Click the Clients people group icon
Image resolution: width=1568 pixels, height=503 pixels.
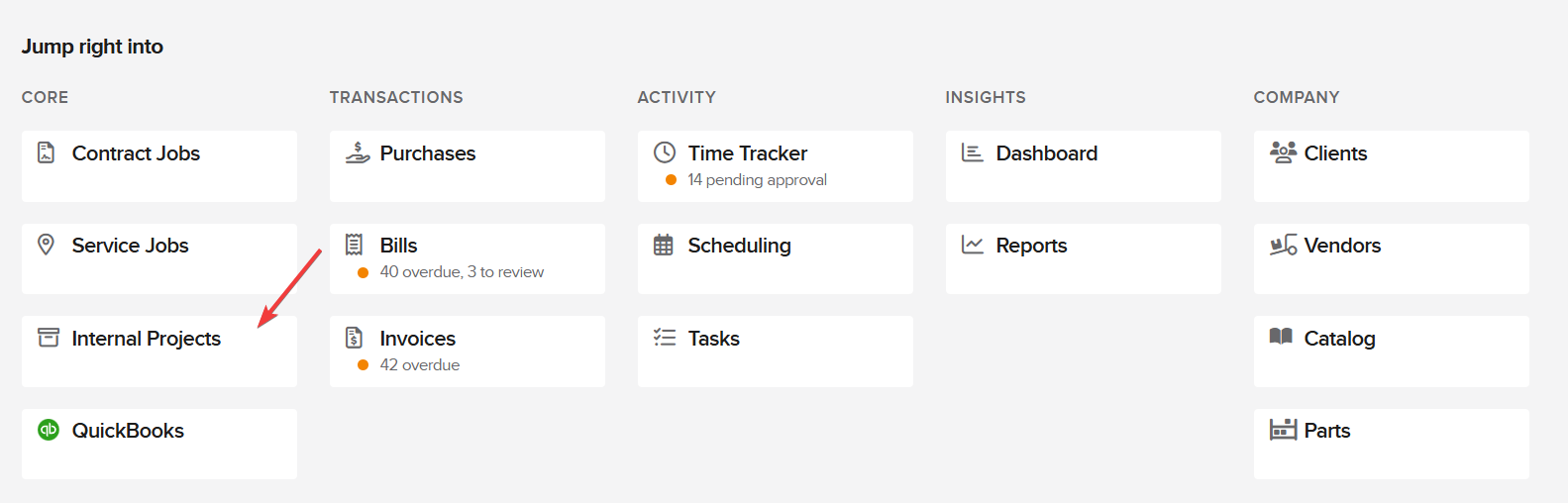pyautogui.click(x=1283, y=152)
